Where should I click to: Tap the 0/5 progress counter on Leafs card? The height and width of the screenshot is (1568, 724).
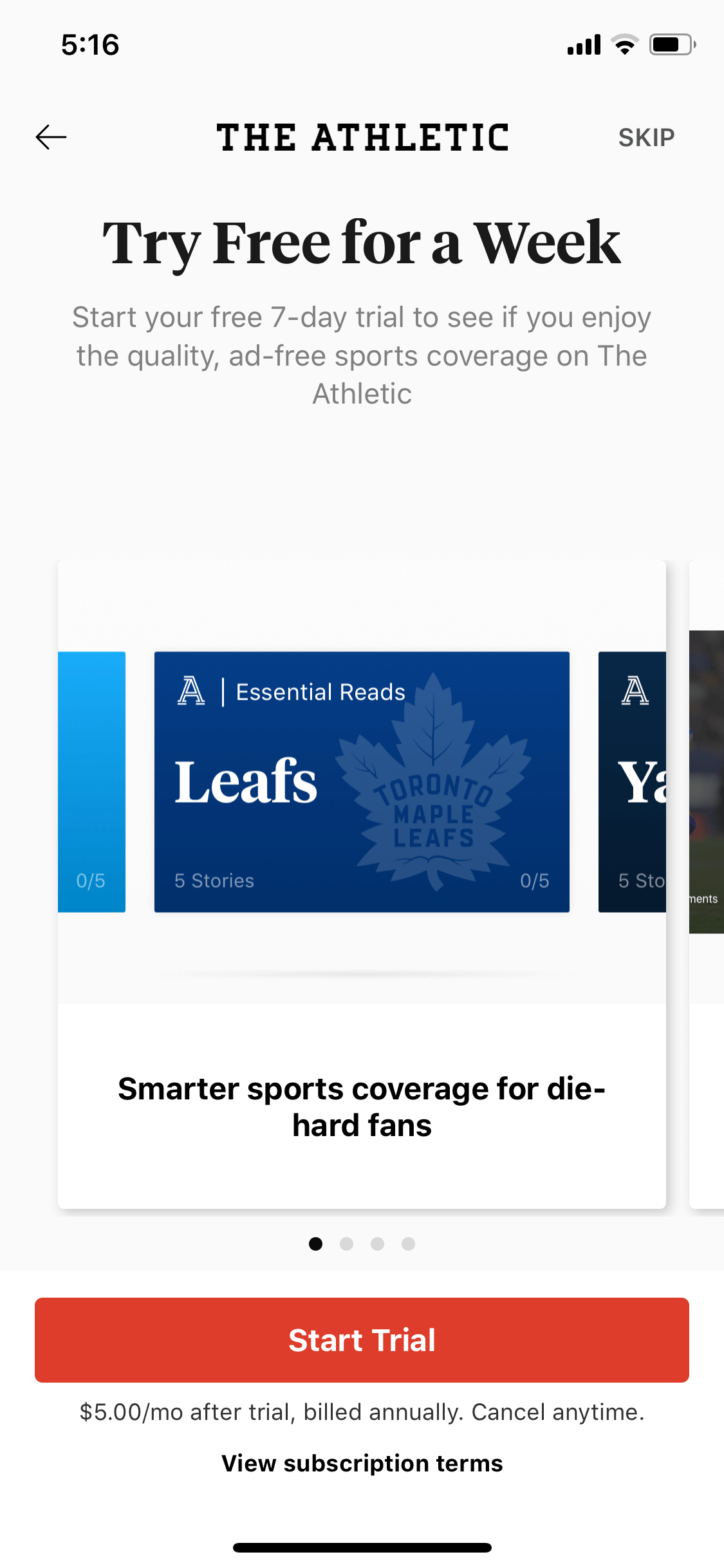[535, 881]
